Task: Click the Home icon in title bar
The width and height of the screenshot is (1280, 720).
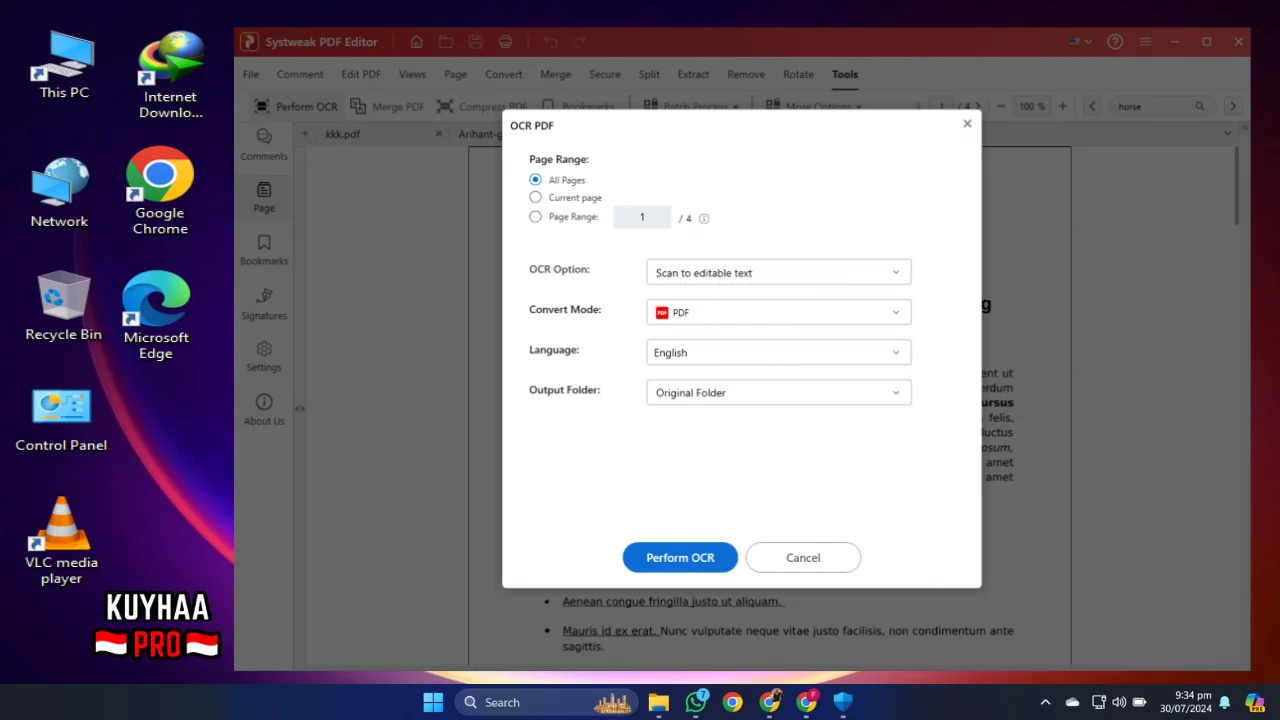Action: (x=416, y=42)
